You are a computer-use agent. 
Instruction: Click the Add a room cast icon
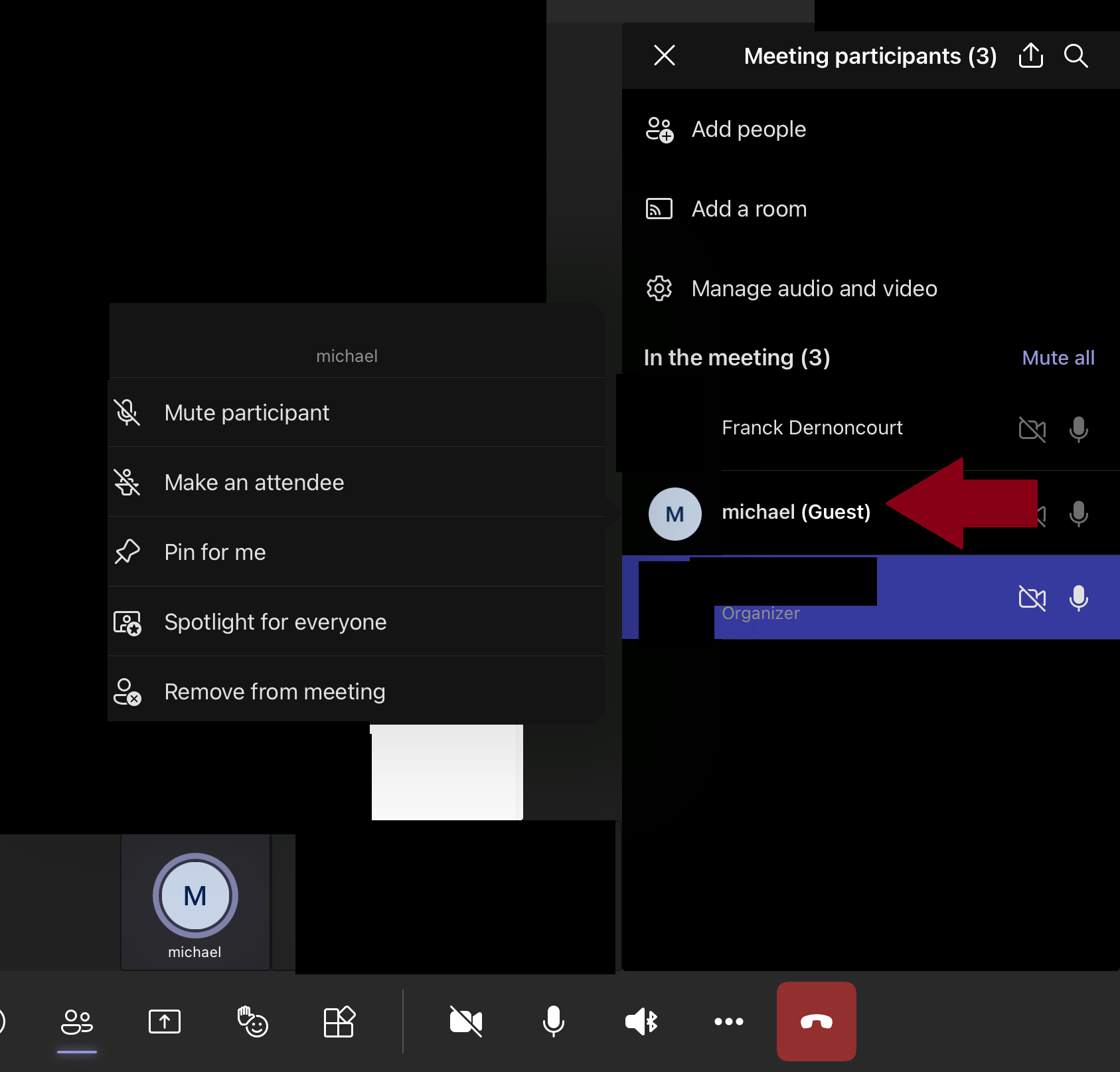click(659, 209)
